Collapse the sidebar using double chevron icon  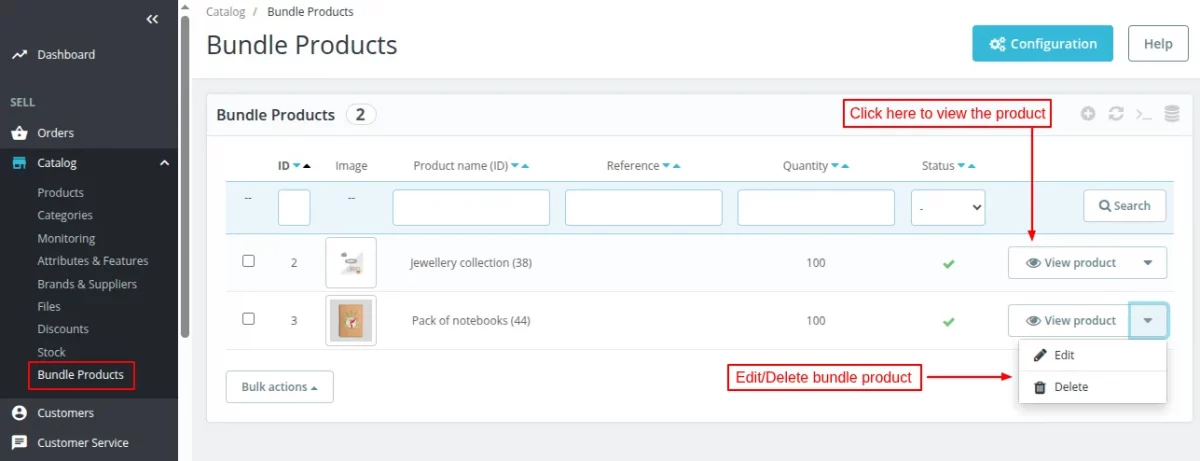[x=152, y=19]
